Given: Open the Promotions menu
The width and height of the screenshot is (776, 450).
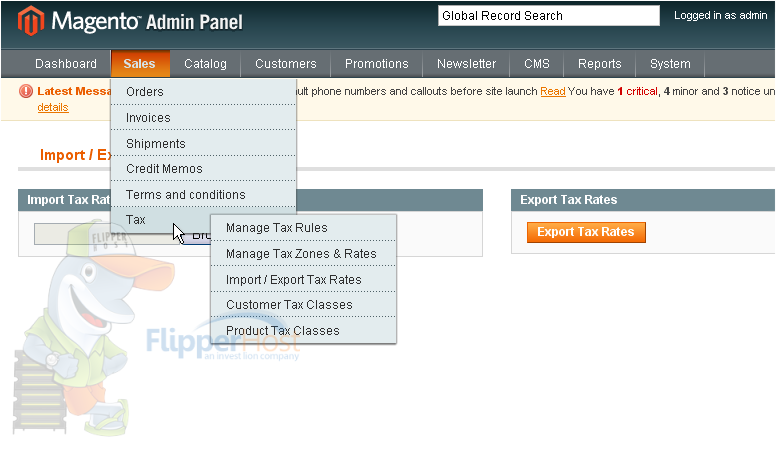Looking at the screenshot, I should [377, 64].
